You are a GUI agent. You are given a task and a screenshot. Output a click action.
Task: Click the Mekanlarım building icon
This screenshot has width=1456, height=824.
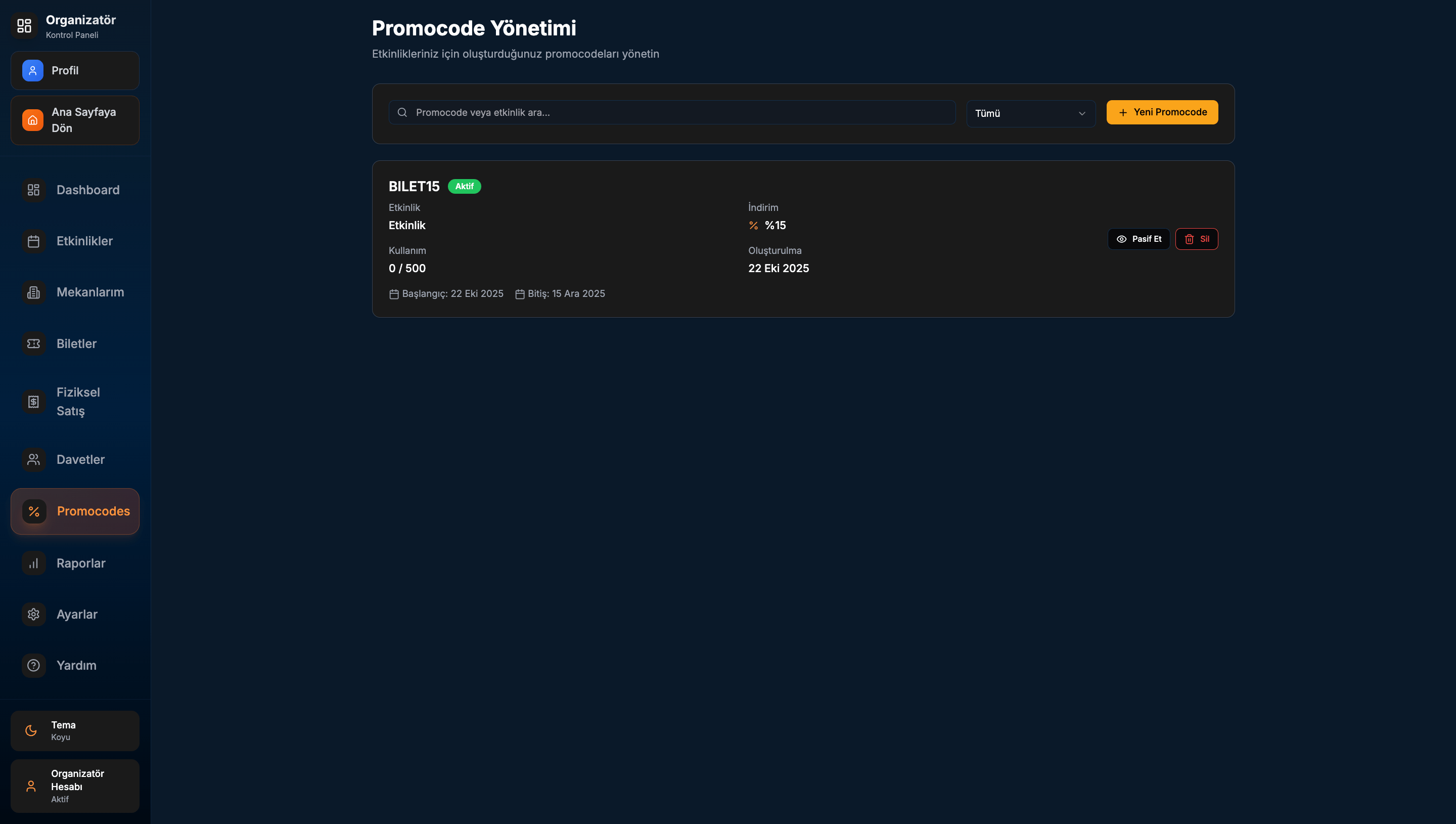click(x=33, y=292)
